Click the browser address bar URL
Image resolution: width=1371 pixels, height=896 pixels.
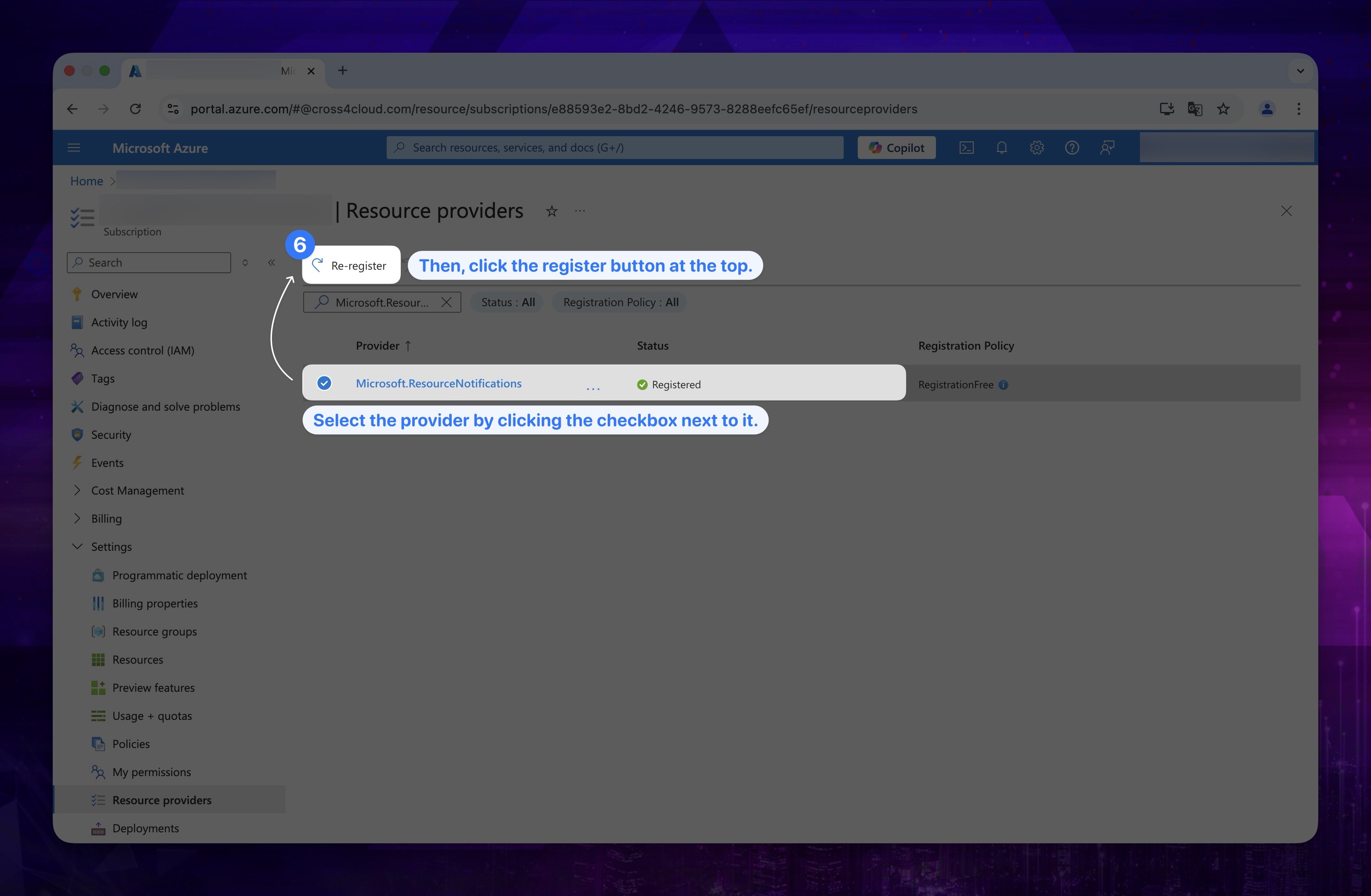554,109
